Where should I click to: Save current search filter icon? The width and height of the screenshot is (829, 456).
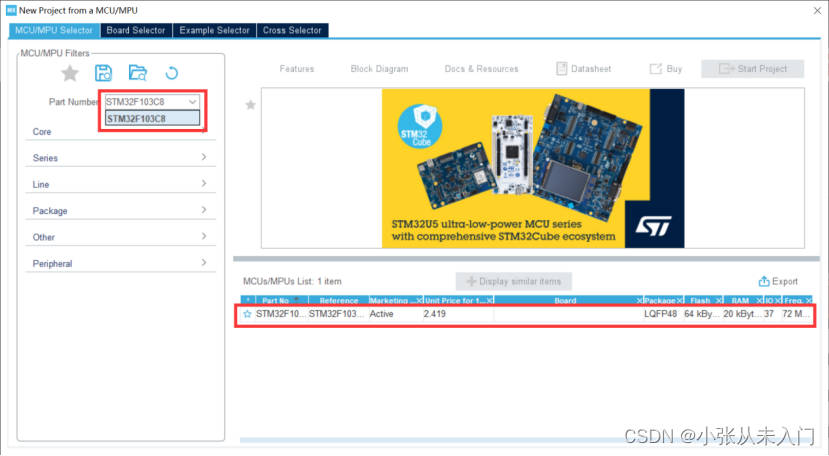click(104, 73)
